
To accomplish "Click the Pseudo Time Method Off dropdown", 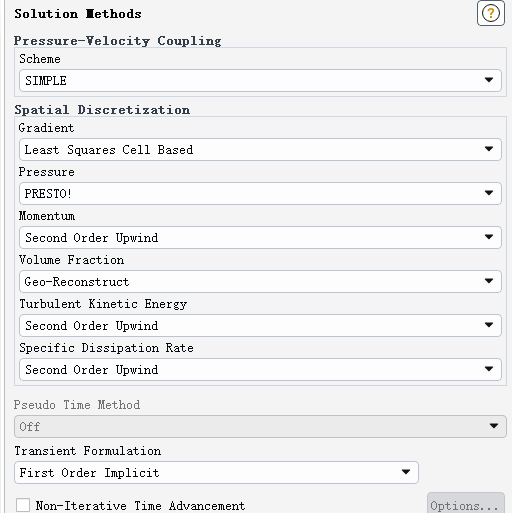I will 260,426.
